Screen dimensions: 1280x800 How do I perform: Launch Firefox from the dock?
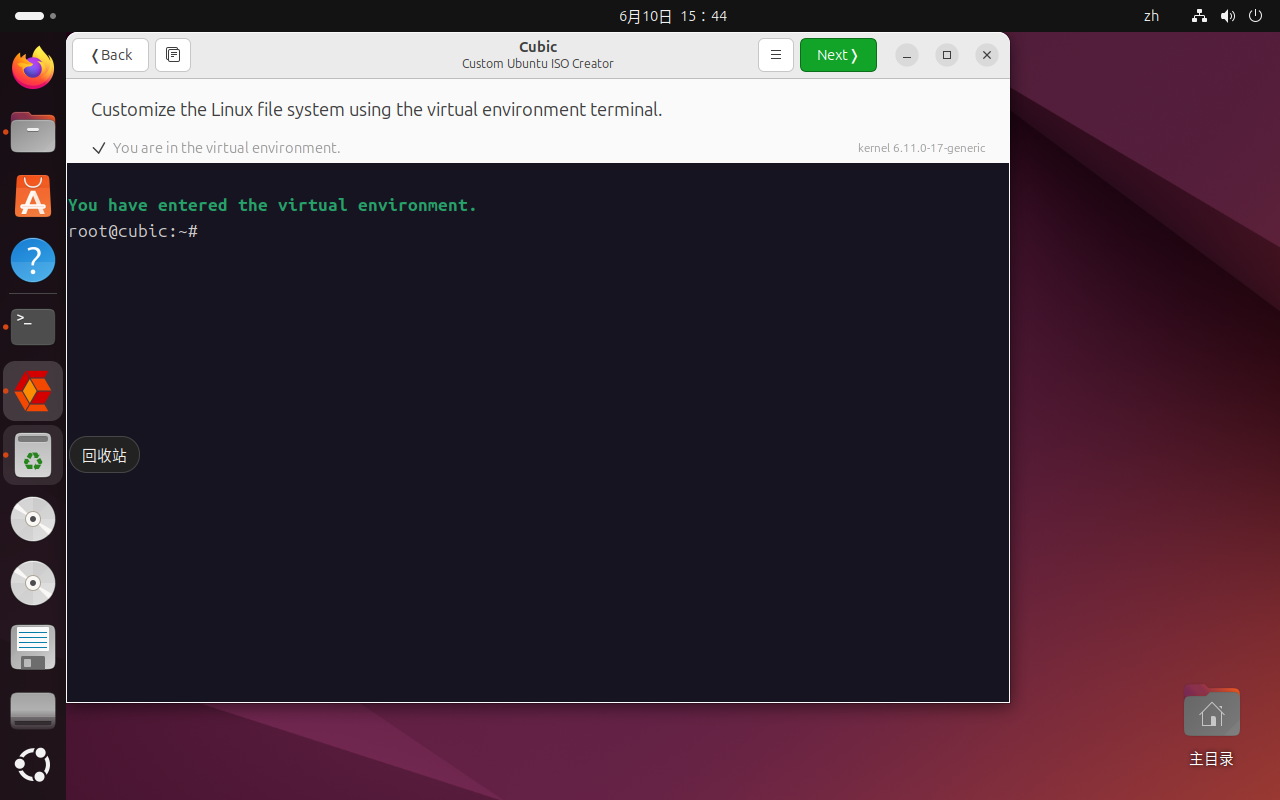33,69
